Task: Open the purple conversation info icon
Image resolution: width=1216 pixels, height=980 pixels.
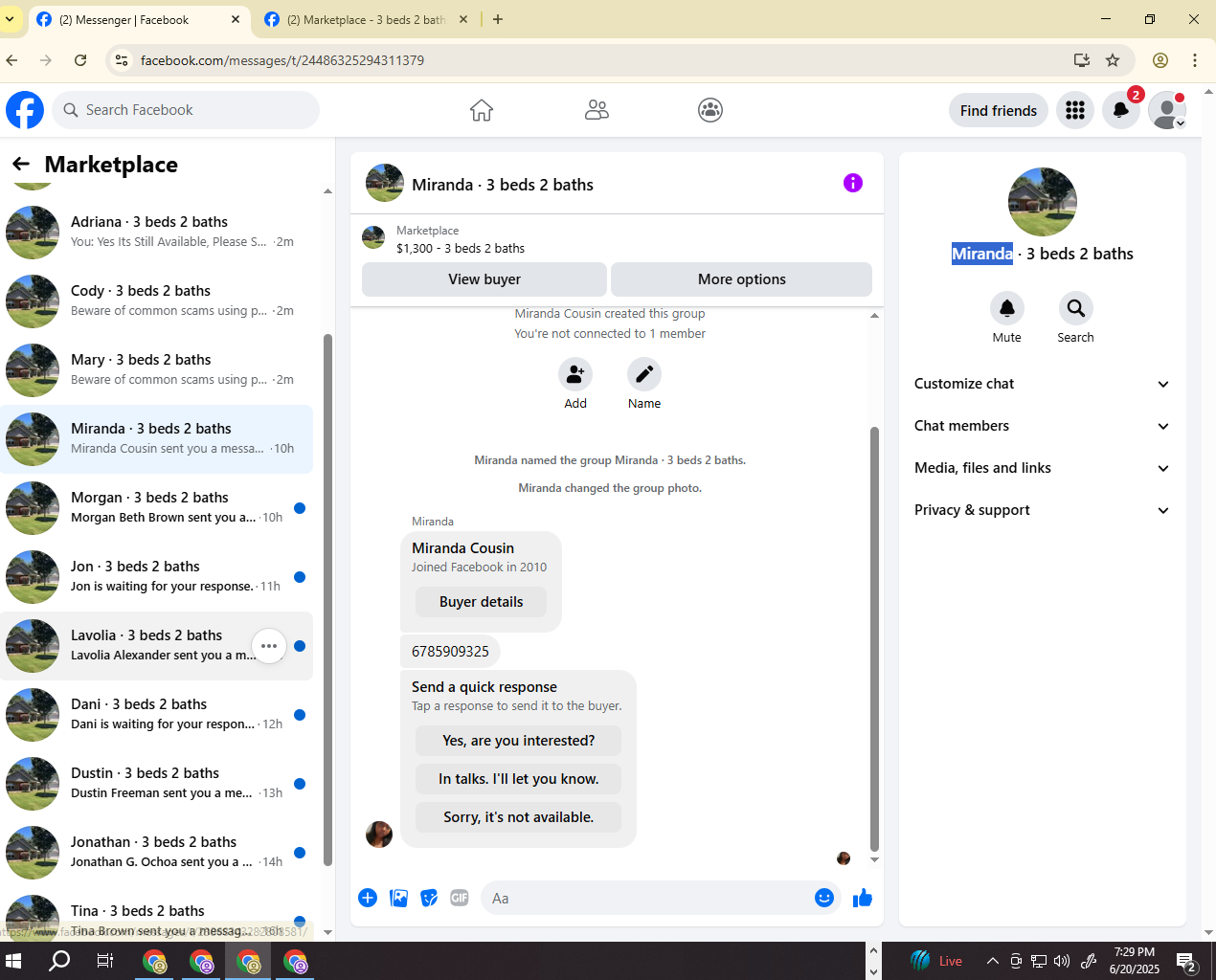Action: tap(853, 183)
